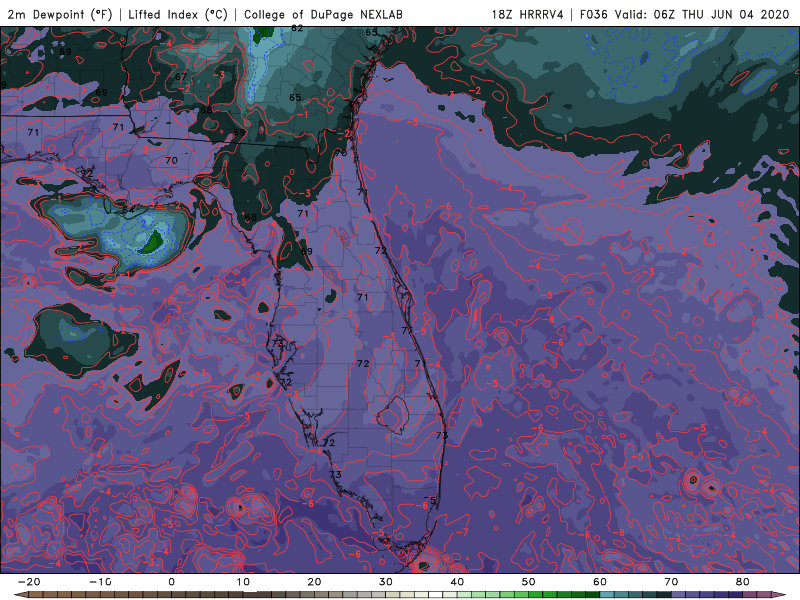The height and width of the screenshot is (600, 800).
Task: Click the 'F036' forecast hour label
Action: click(x=594, y=14)
